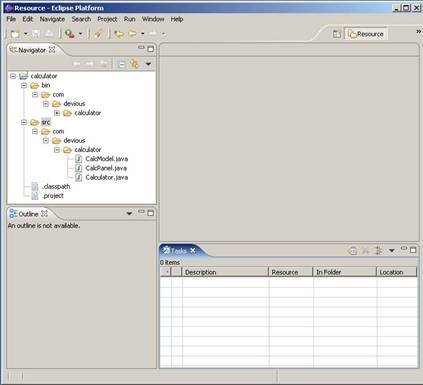Viewport: 423px width, 385px height.
Task: Click Navigator Forward arrow icon
Action: (90, 63)
